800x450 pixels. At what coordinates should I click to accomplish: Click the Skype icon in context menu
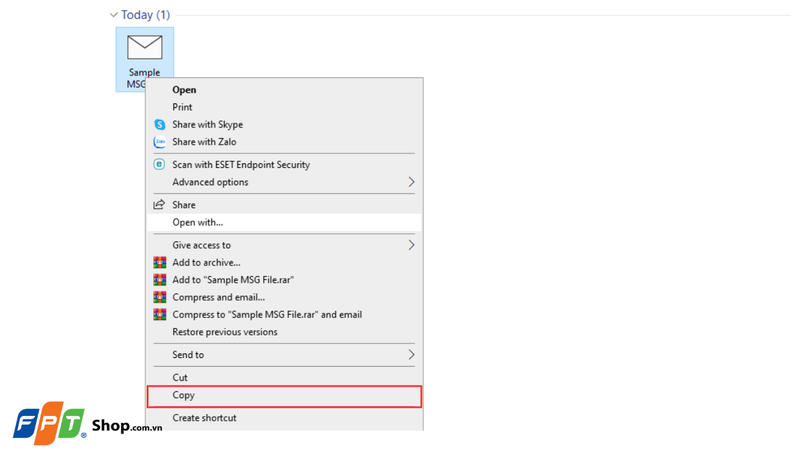pyautogui.click(x=159, y=125)
